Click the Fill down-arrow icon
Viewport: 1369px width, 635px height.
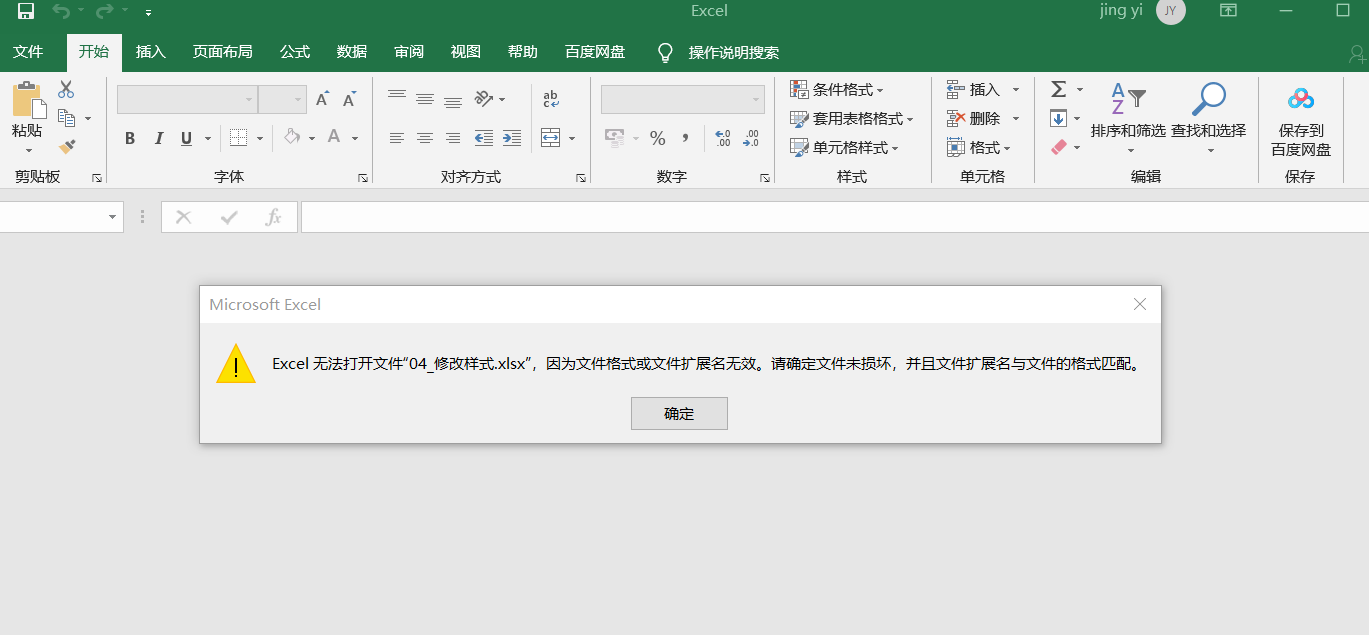1059,118
